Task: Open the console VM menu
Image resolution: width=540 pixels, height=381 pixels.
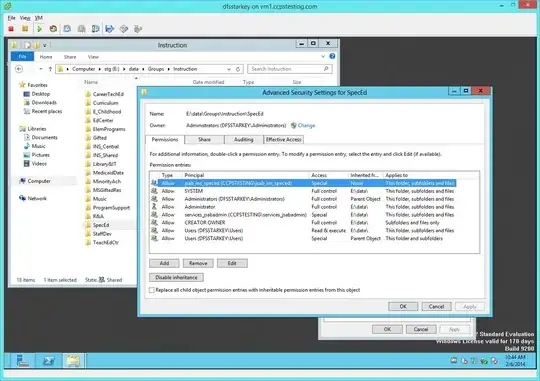Action: [x=39, y=18]
